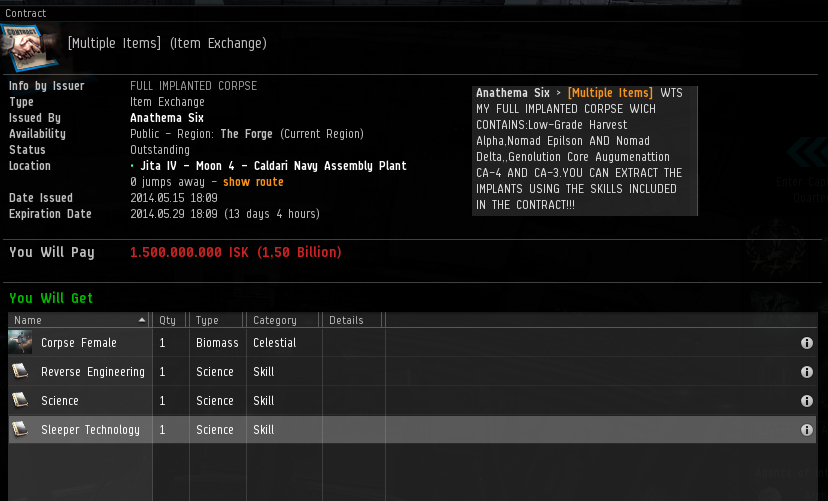
Task: Select the Corpse Female row
Action: 412,343
